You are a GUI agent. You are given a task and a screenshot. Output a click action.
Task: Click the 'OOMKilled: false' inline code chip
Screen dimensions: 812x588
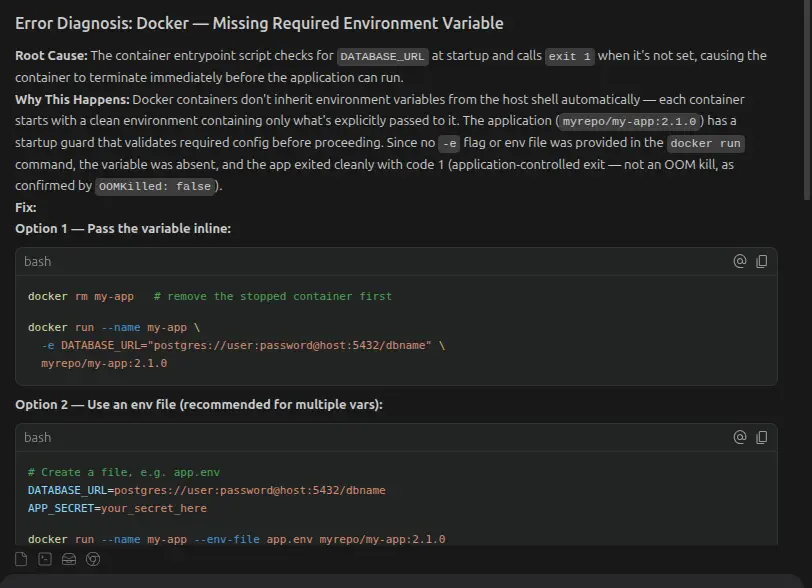pos(155,187)
